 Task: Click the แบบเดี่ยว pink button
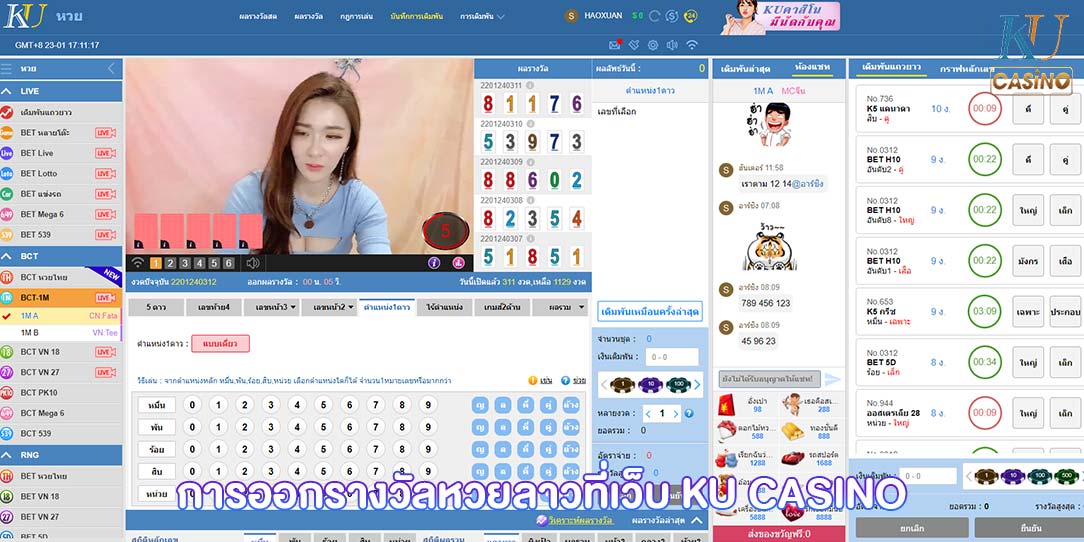[x=221, y=344]
